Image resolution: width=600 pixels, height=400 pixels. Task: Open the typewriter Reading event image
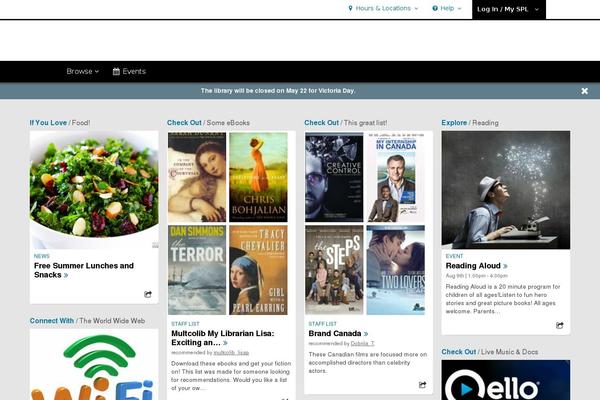[x=506, y=190]
